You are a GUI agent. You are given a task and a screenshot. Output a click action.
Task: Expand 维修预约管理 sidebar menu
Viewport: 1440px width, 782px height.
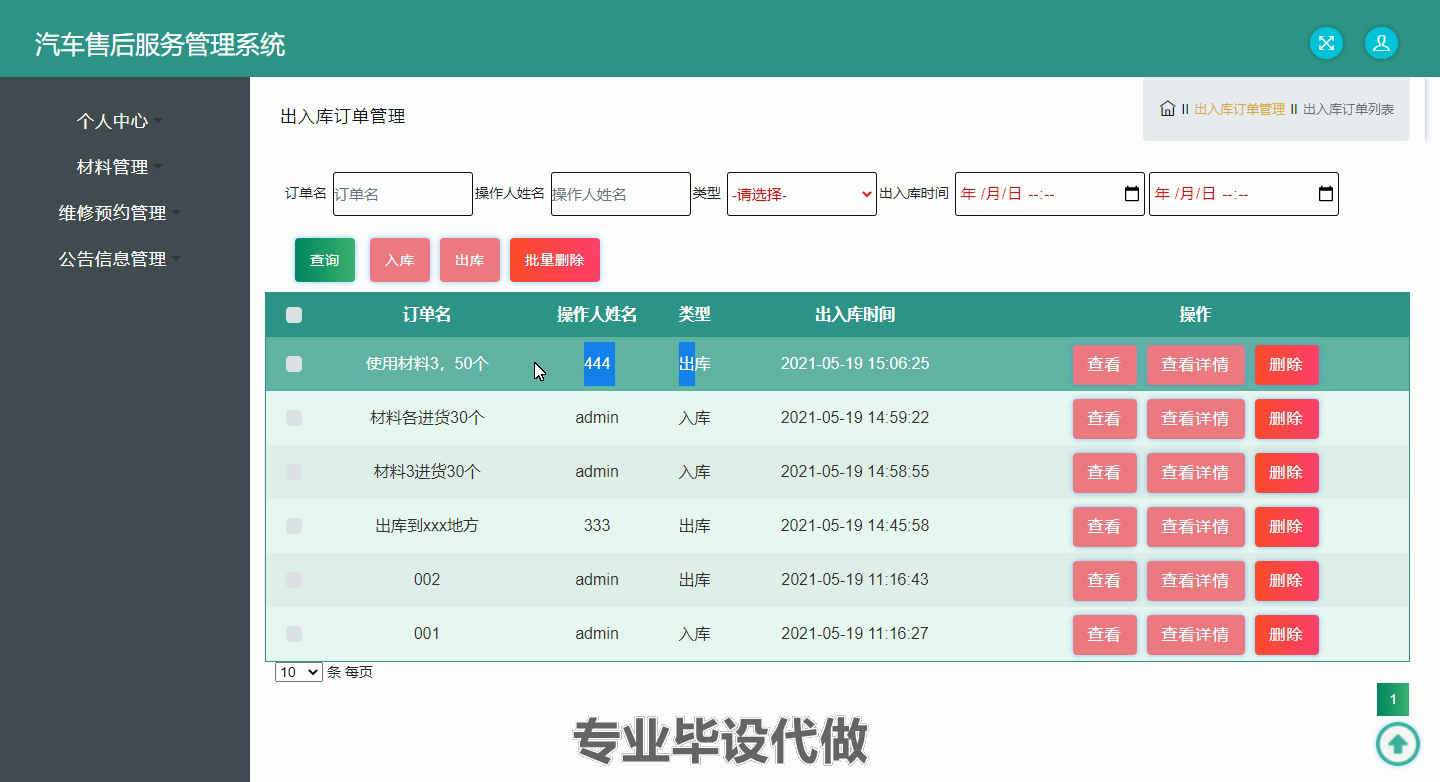coord(119,213)
